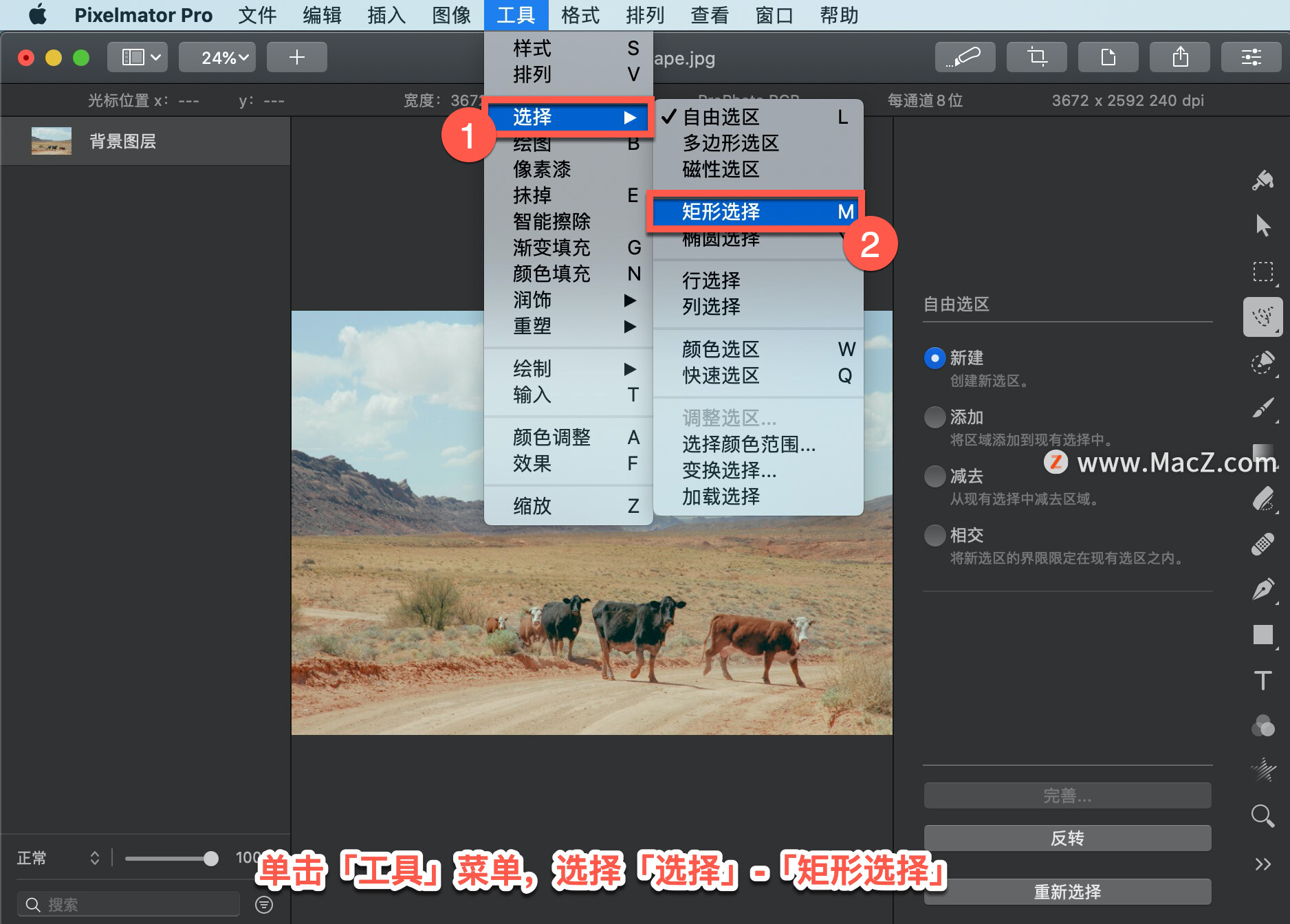Choose 选择颜色范围... menu item

coord(758,444)
